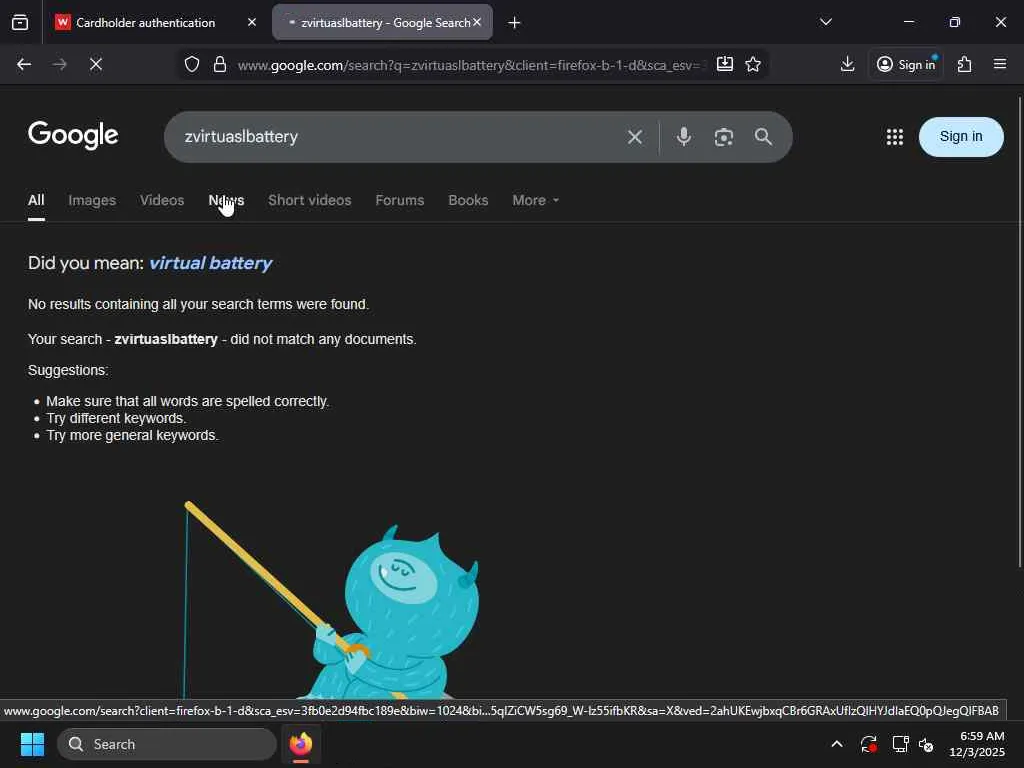This screenshot has height=768, width=1024.
Task: Select the All results tab
Action: tap(36, 200)
